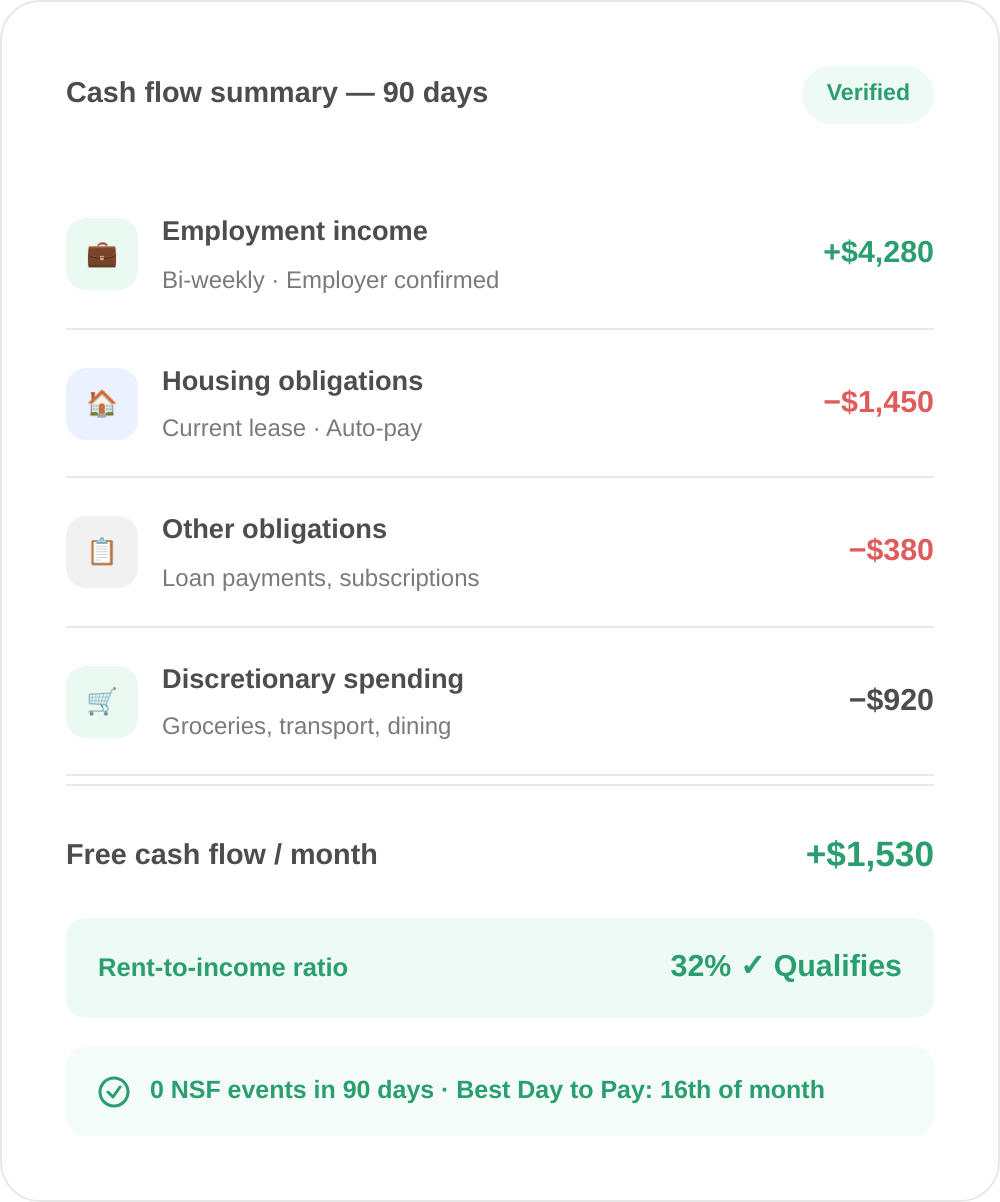Click the Verified status badge
This screenshot has width=1000, height=1202.
tap(868, 94)
